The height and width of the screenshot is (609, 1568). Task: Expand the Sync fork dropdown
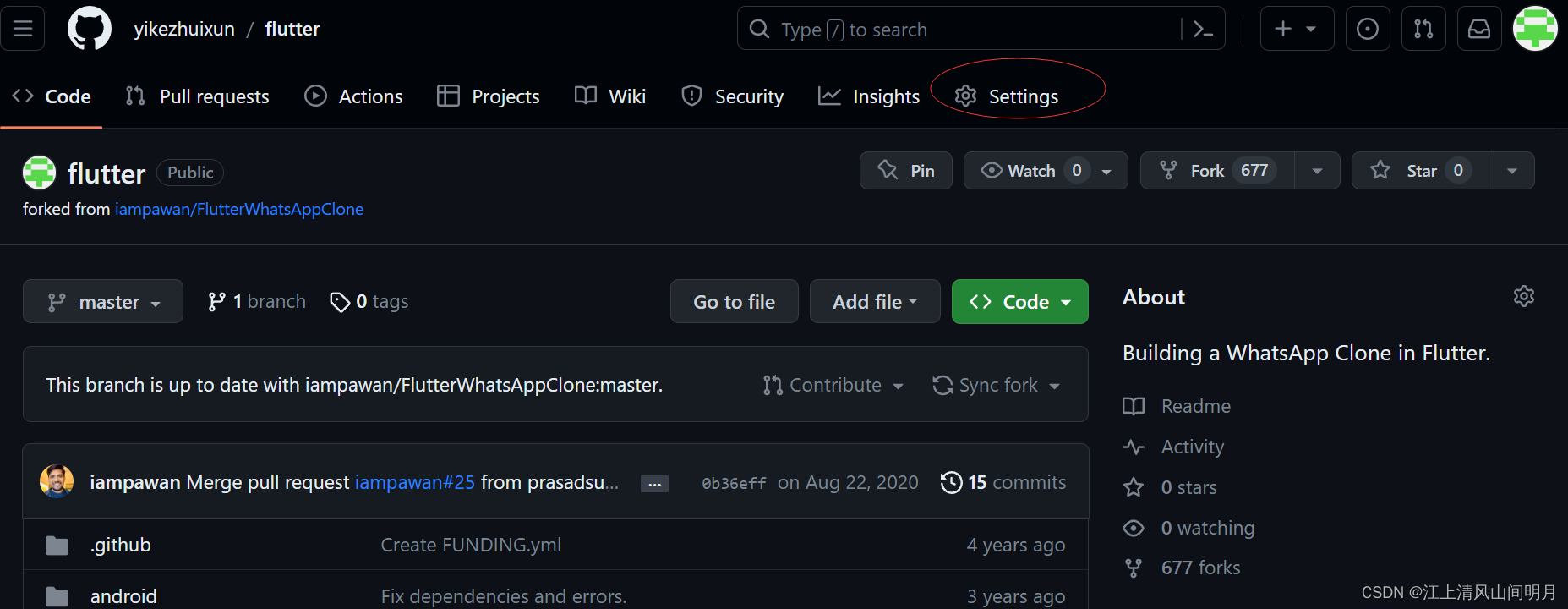[x=997, y=385]
